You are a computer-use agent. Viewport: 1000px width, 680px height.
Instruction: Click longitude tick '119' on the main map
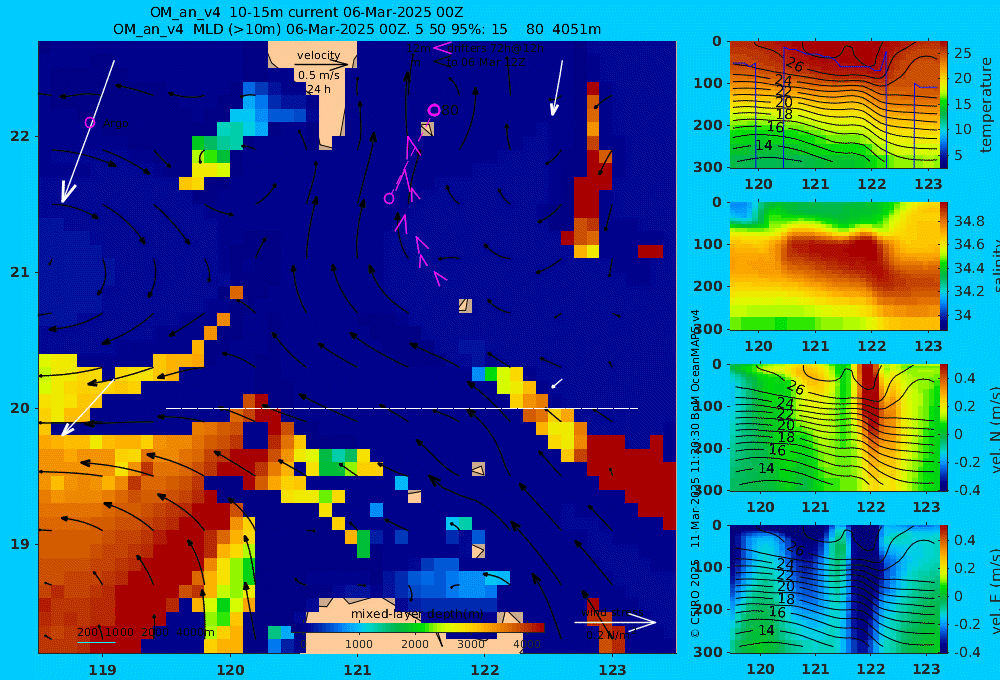(x=102, y=669)
